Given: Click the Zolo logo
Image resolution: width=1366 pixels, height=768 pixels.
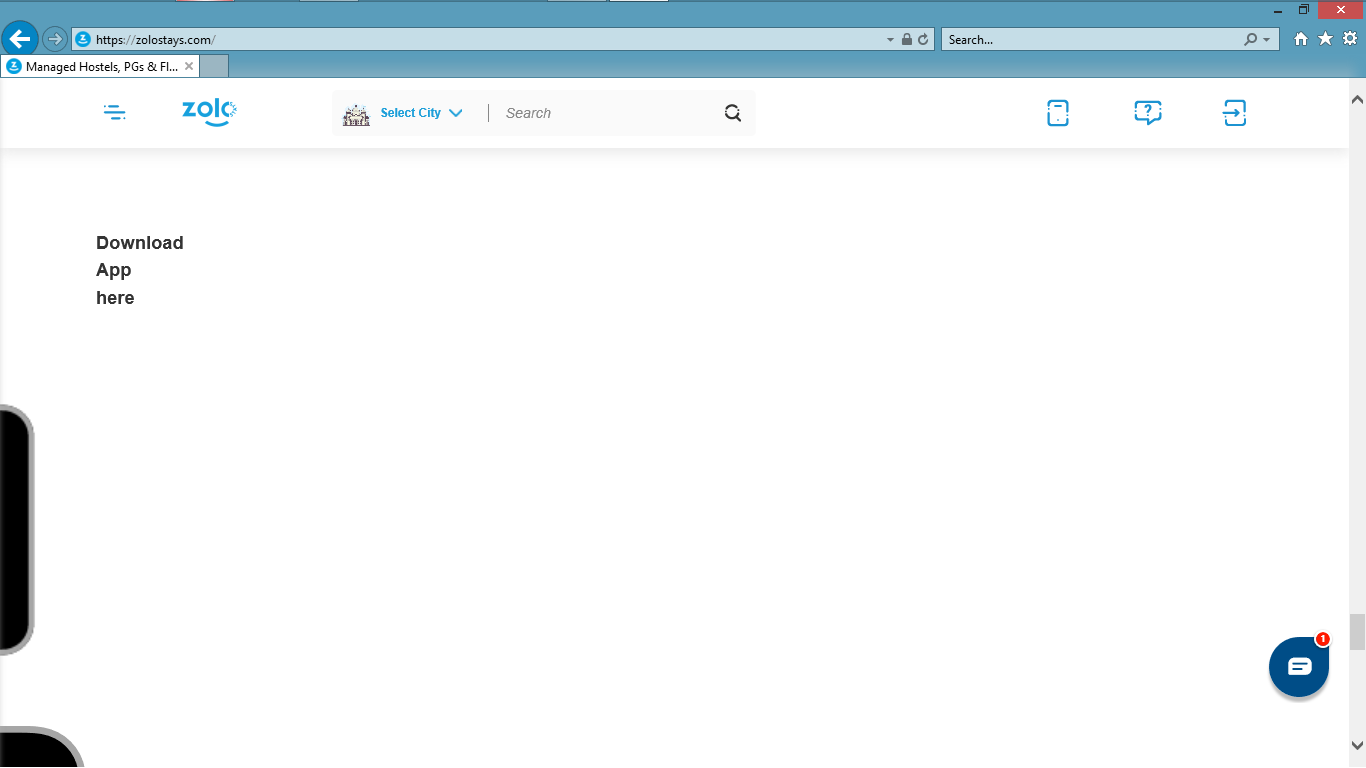Looking at the screenshot, I should pyautogui.click(x=209, y=112).
